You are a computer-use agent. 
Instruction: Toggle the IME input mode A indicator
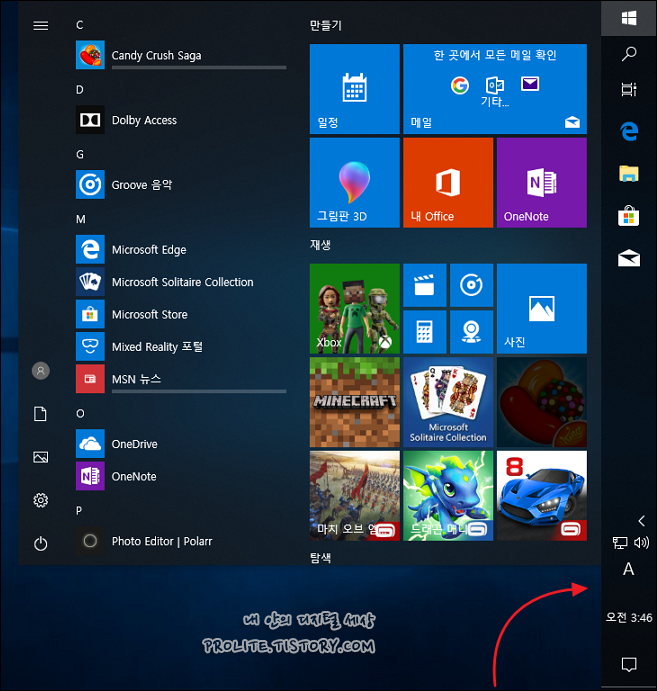coord(629,569)
